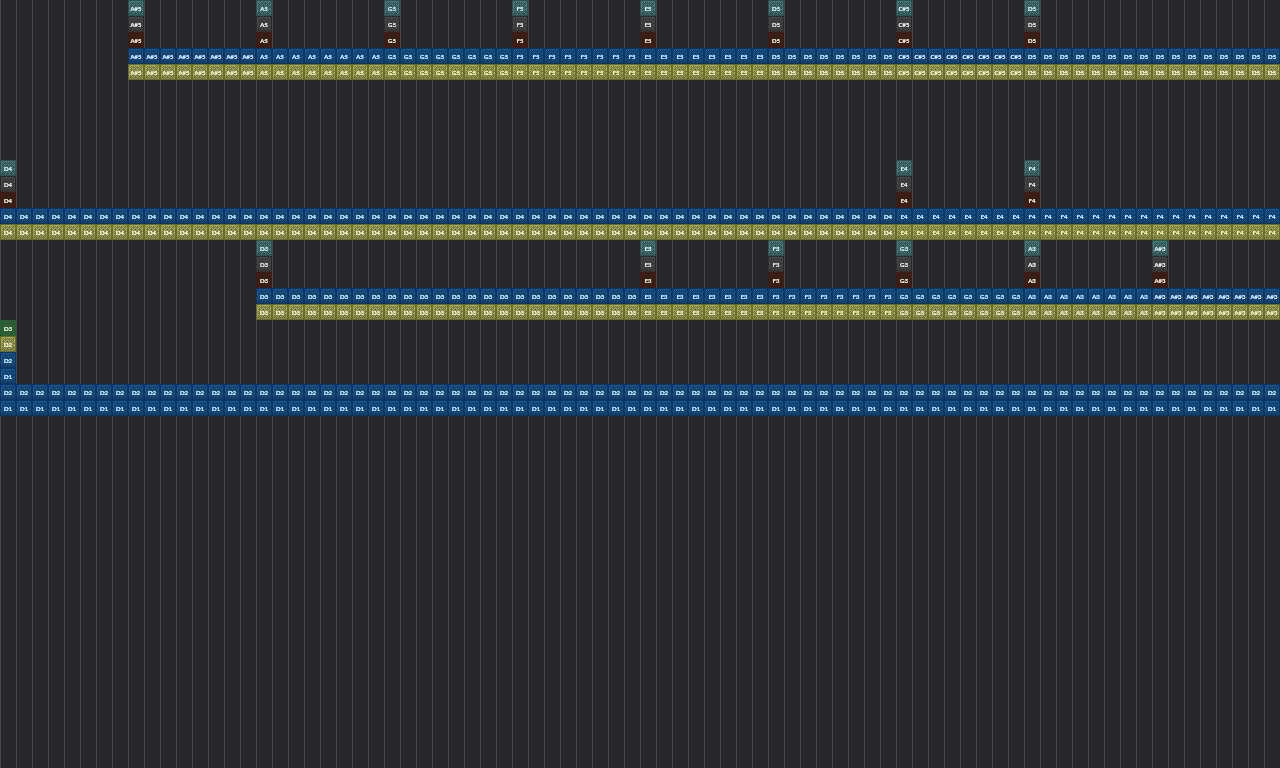Click the gray E3 note block
The image size is (1280, 768).
point(648,264)
